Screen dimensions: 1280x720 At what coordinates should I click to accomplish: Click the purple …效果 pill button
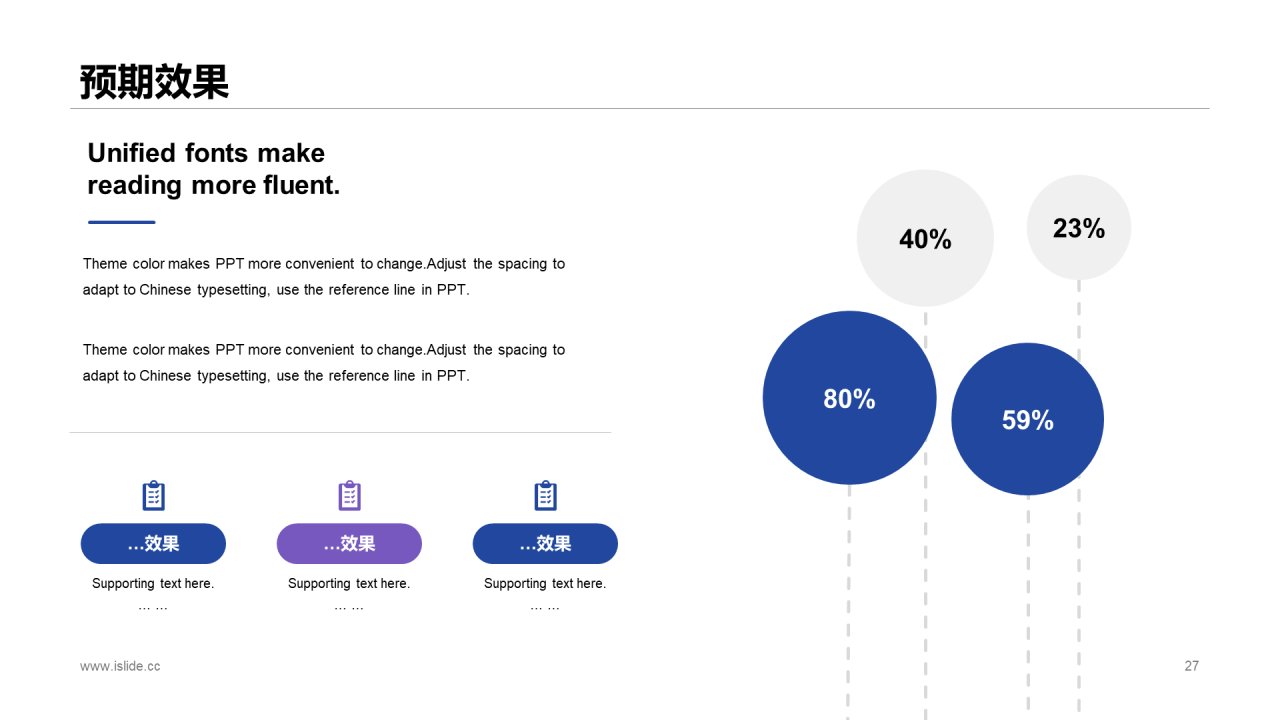[349, 543]
